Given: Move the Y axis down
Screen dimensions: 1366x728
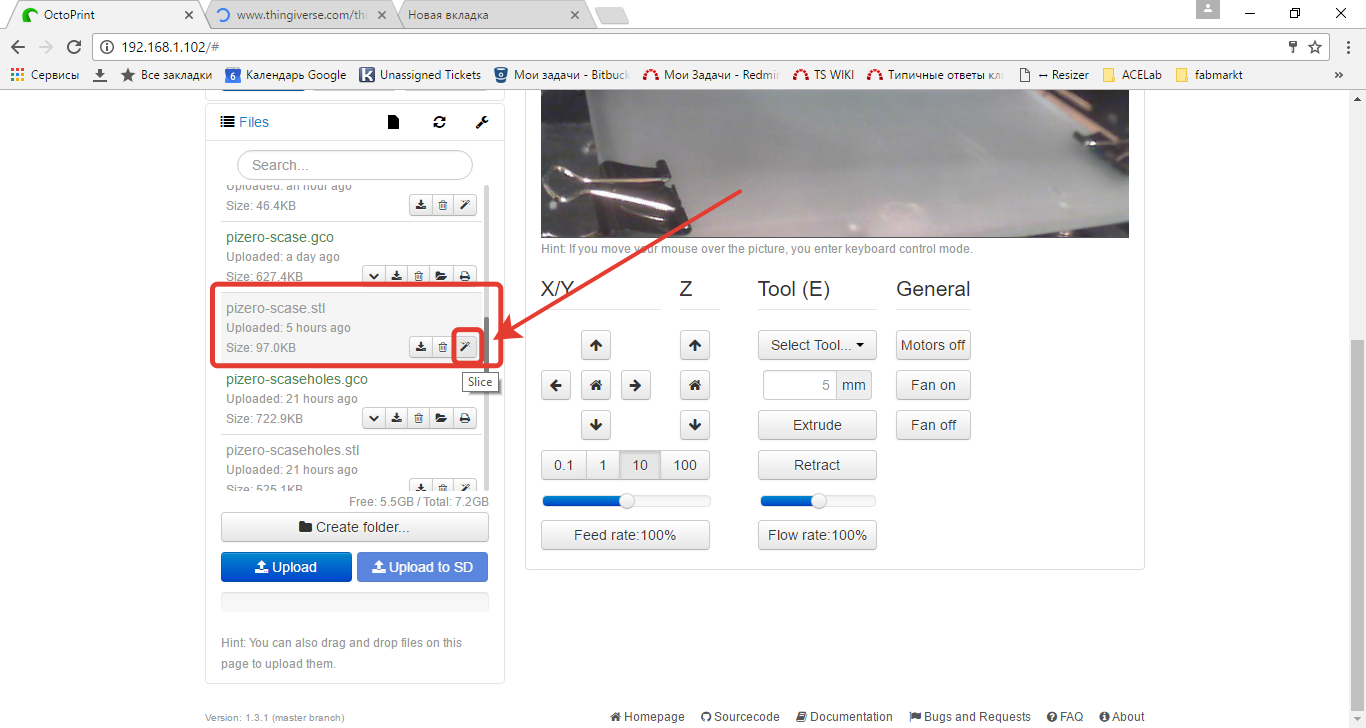Looking at the screenshot, I should click(596, 425).
